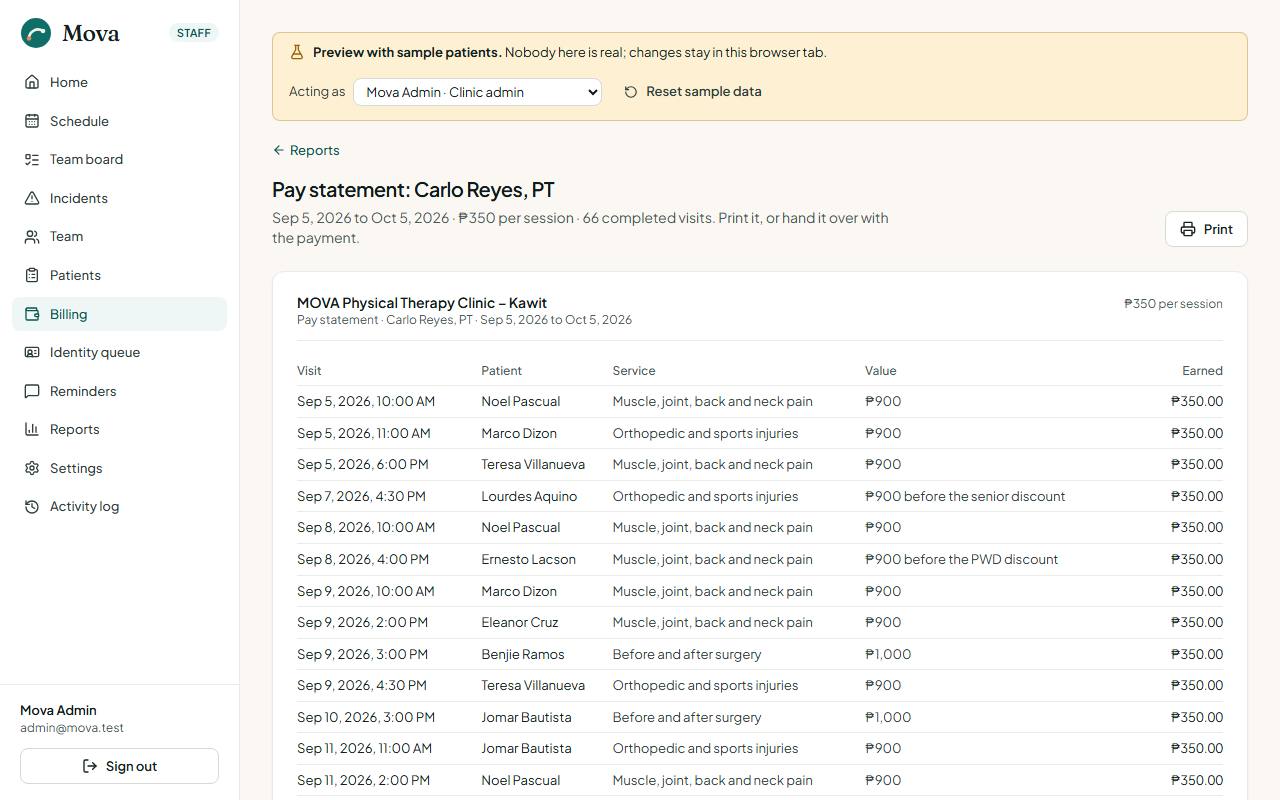
Task: Click patient name Ernesto Lacson
Action: 528,559
